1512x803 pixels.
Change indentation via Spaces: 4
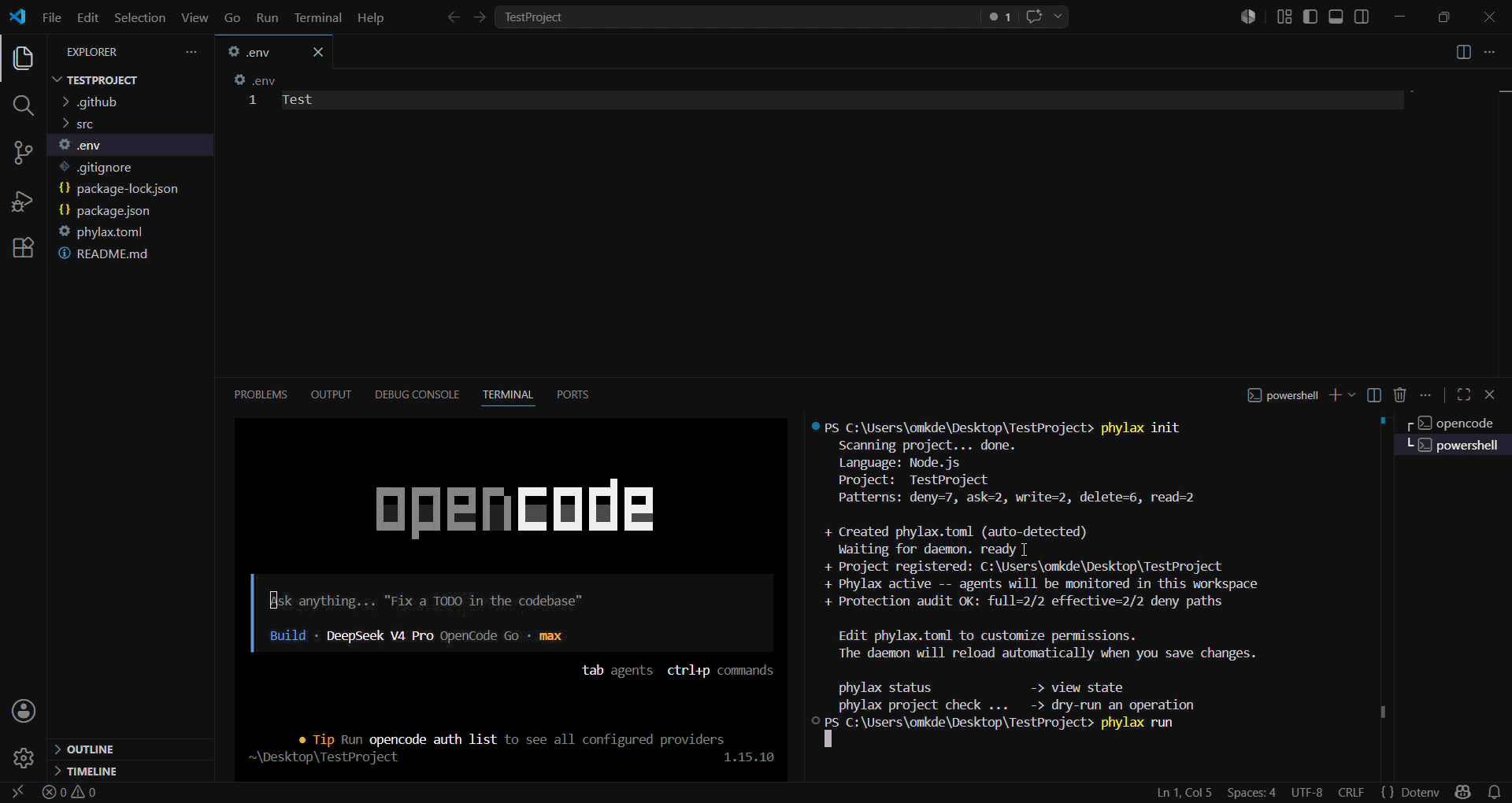tap(1251, 792)
